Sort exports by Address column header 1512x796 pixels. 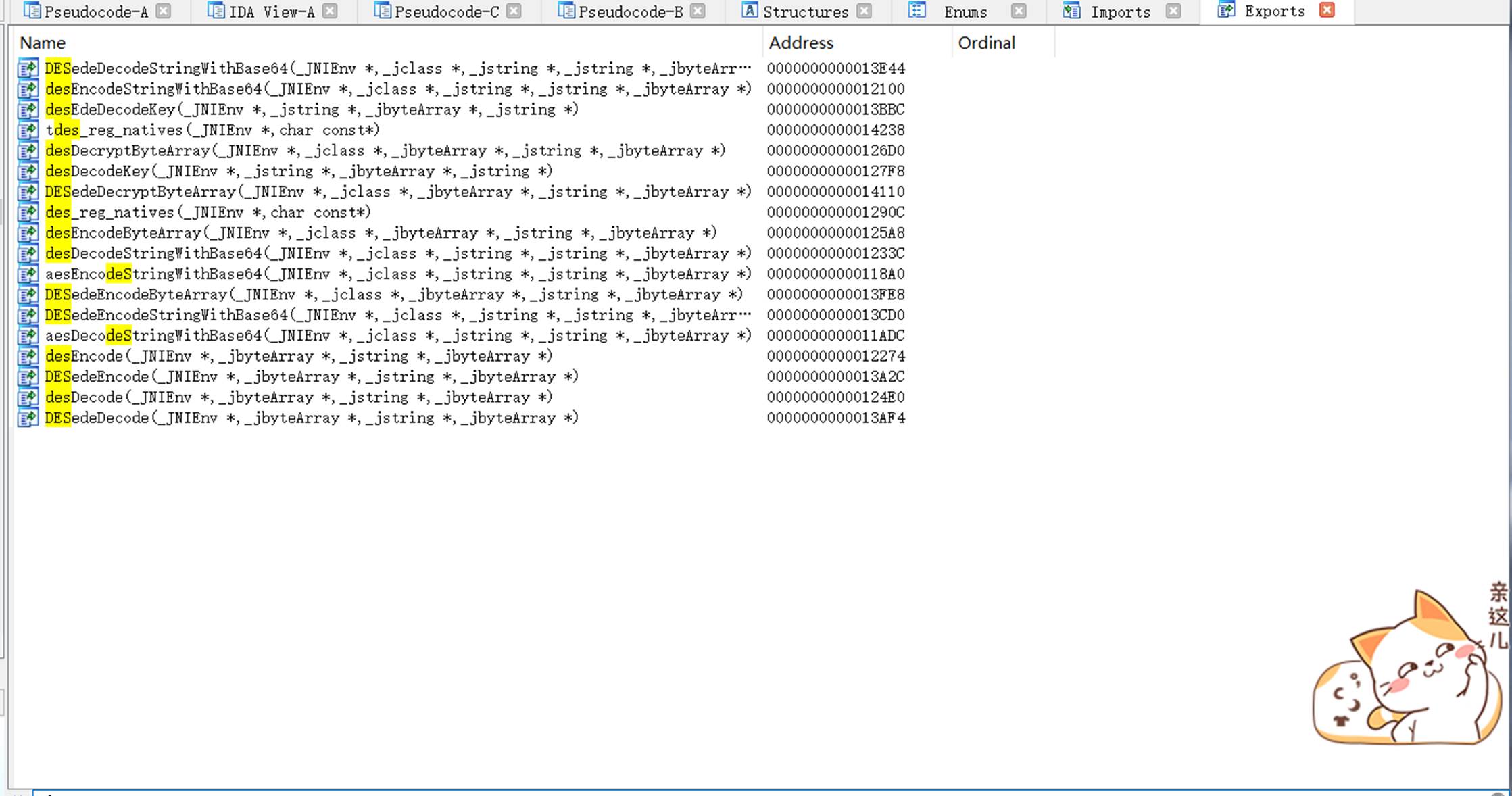[801, 43]
